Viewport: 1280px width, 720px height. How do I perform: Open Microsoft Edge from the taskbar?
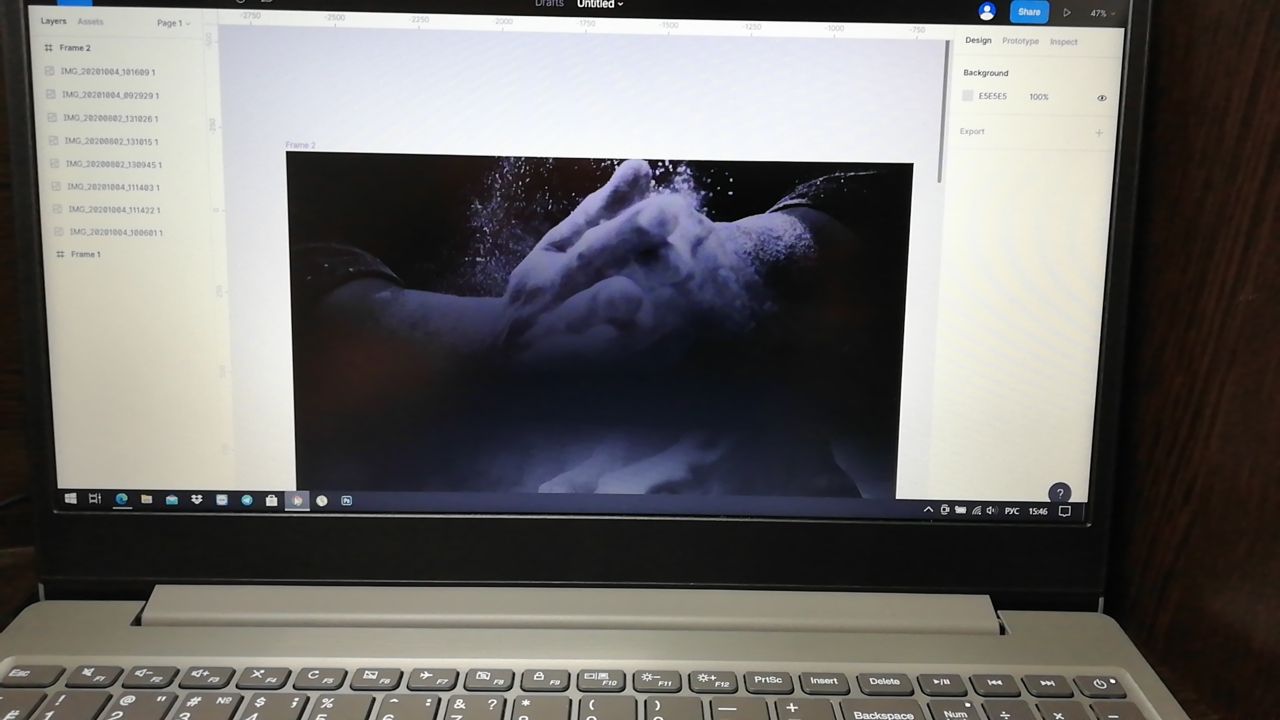coord(121,499)
